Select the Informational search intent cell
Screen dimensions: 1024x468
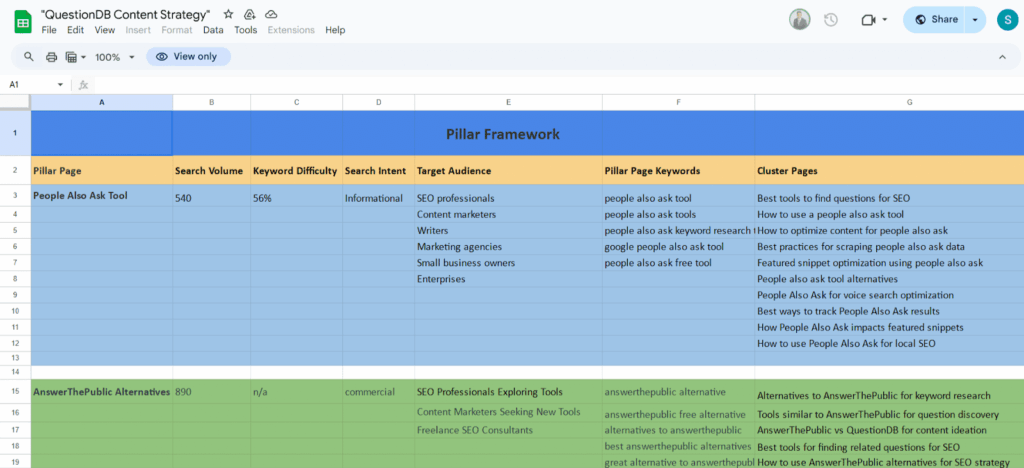[379, 196]
